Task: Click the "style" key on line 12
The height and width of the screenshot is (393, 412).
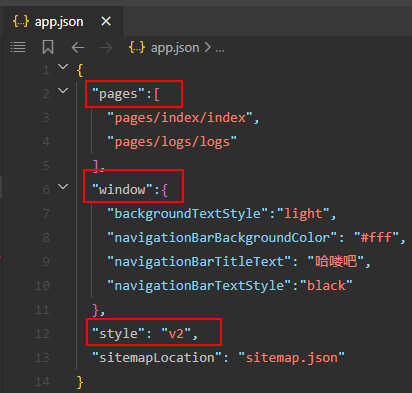Action: (x=118, y=334)
